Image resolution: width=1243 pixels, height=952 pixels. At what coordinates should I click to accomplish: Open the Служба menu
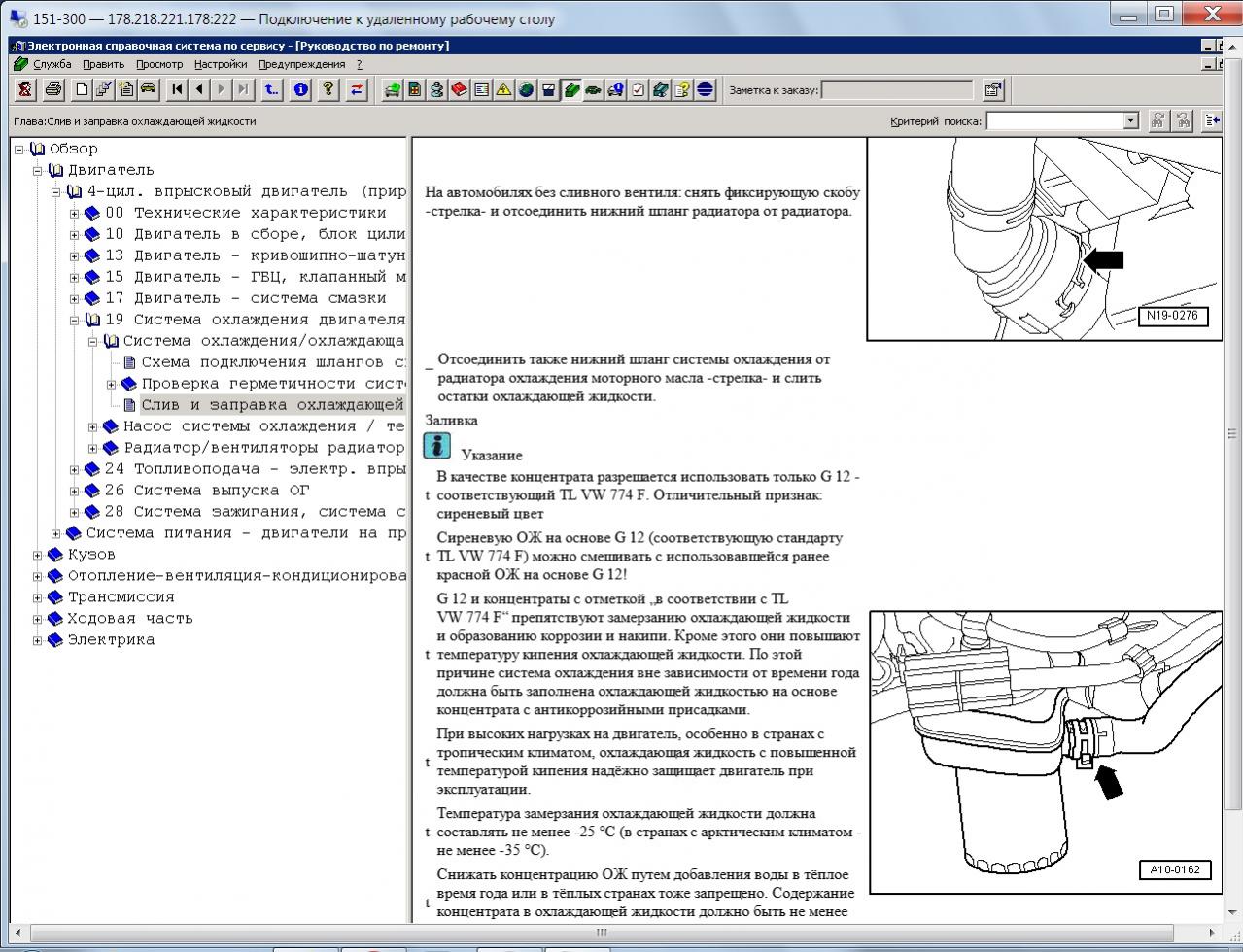(52, 64)
